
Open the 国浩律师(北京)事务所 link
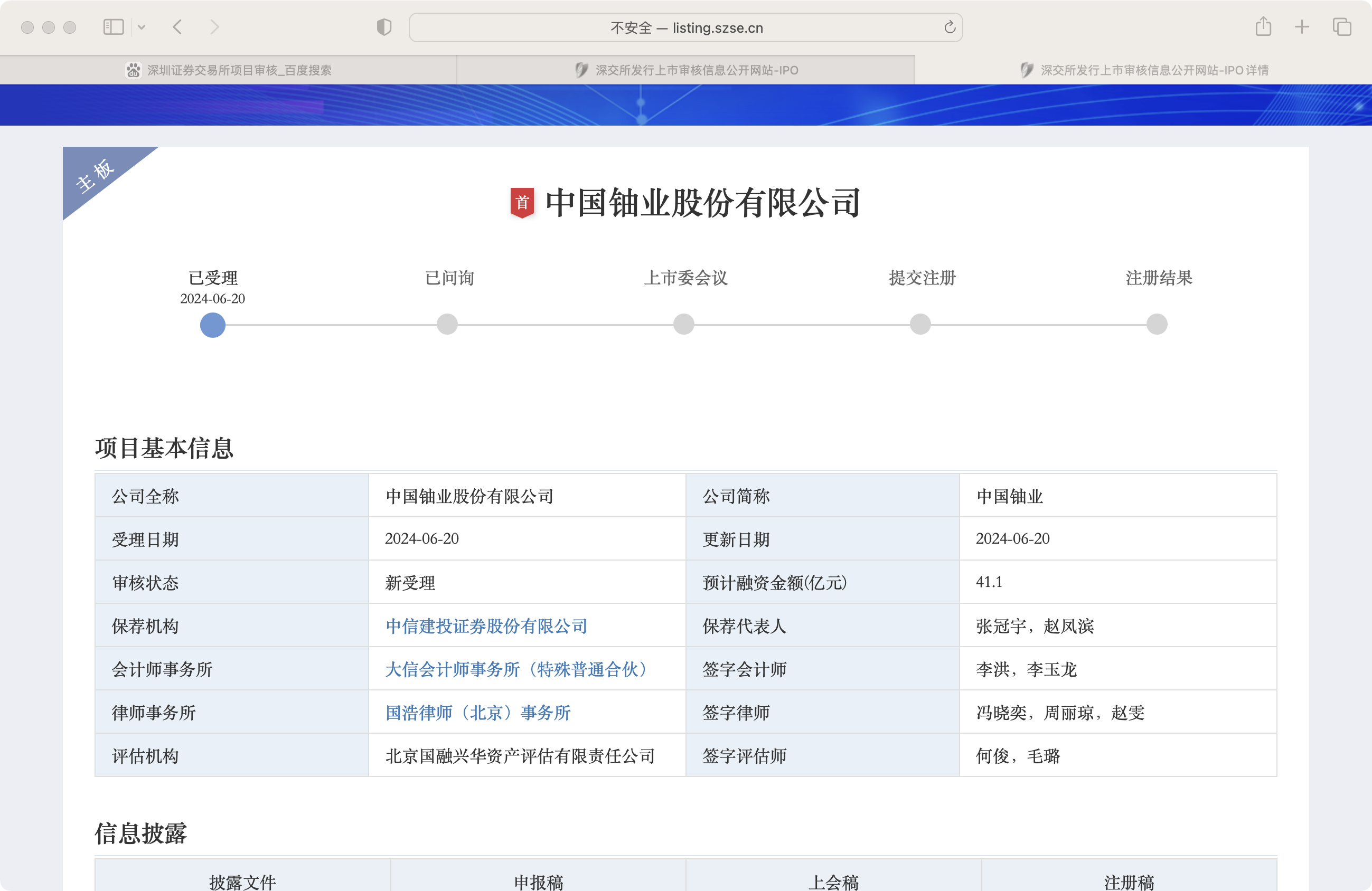click(478, 713)
